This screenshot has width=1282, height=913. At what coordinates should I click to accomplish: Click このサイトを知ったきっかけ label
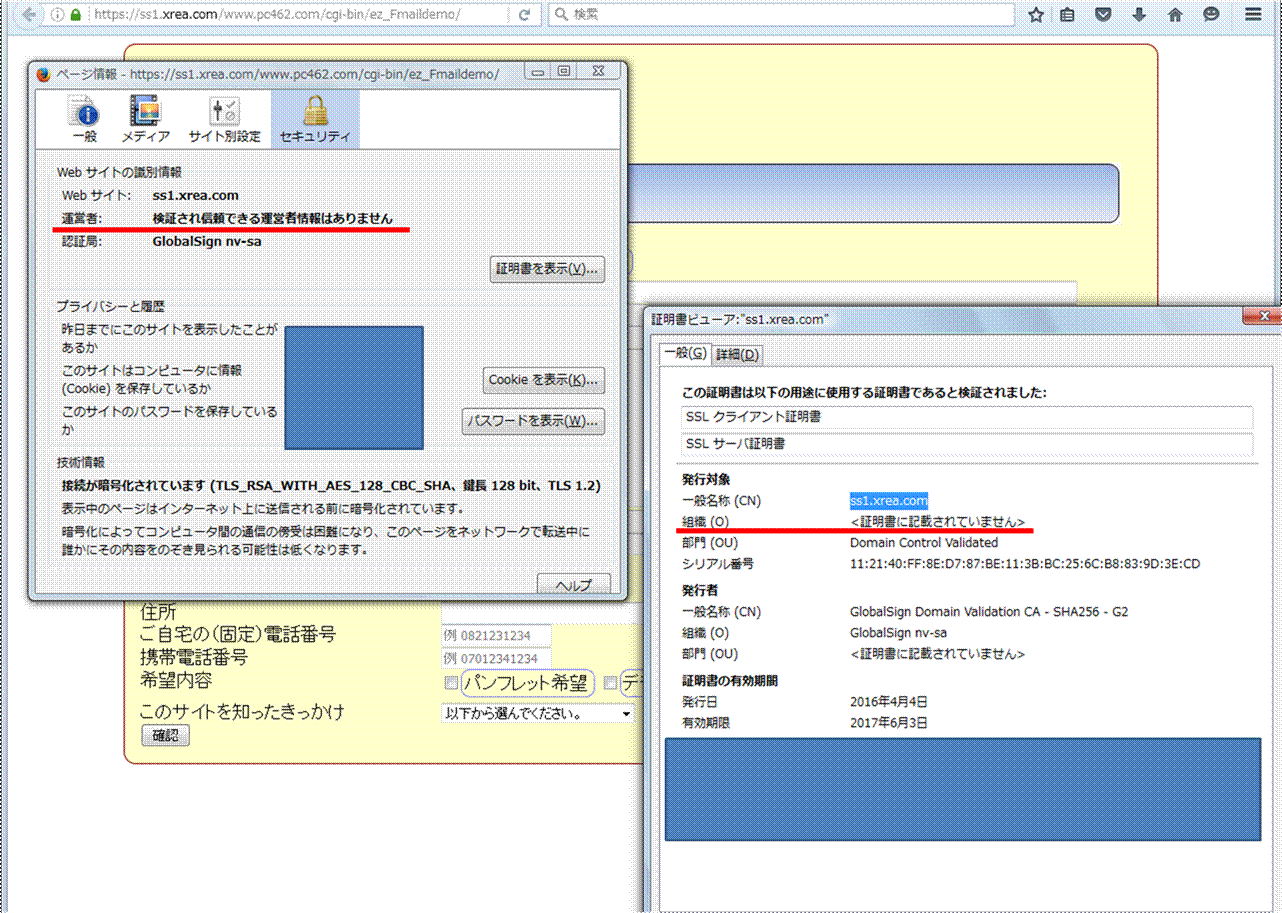tap(242, 712)
